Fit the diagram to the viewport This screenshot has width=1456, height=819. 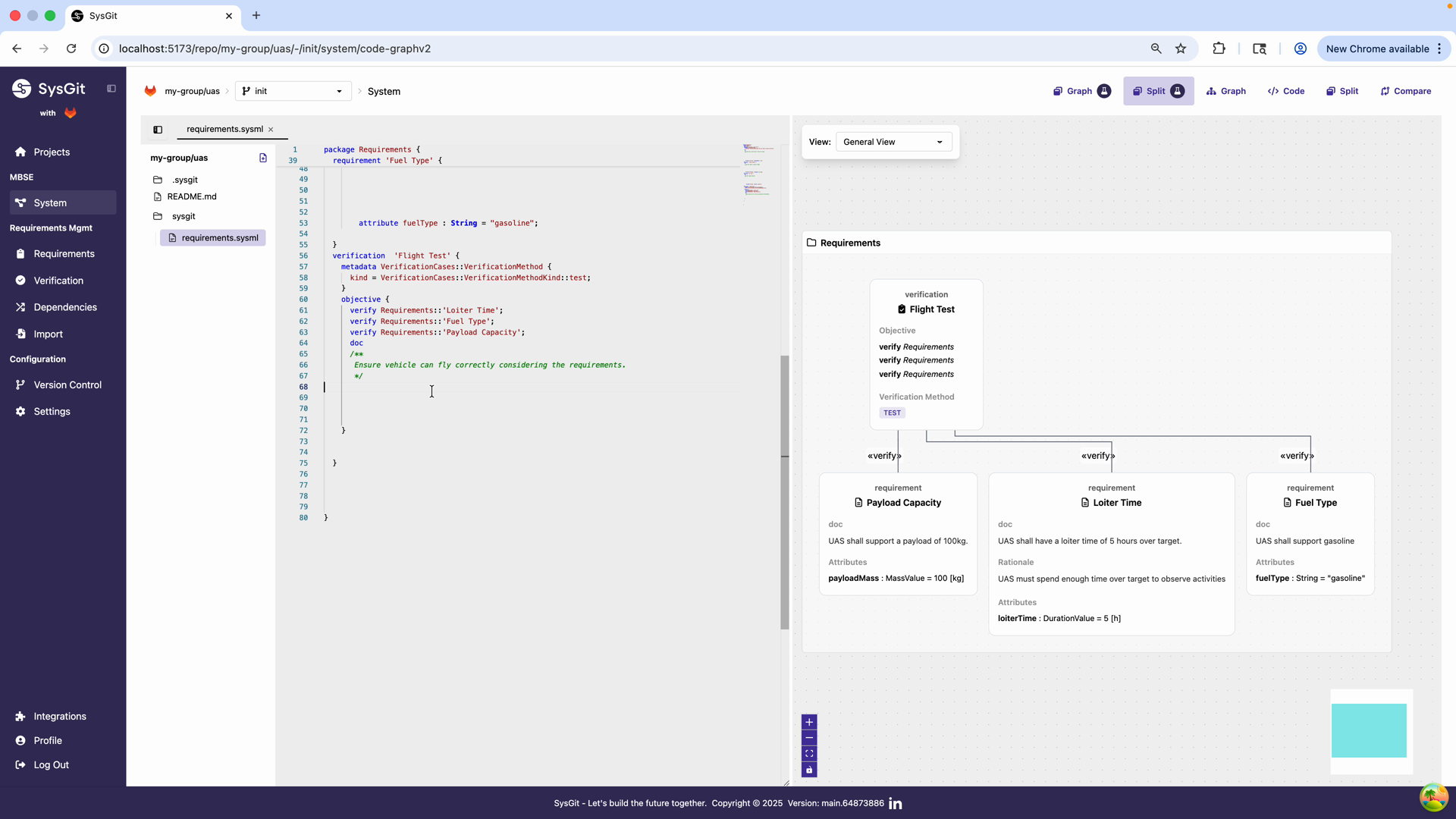[x=809, y=754]
